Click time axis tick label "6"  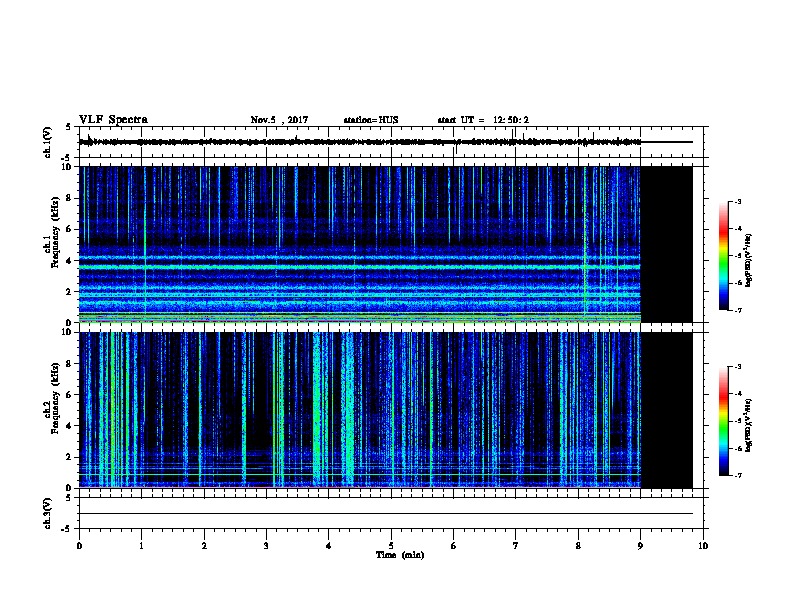[453, 546]
